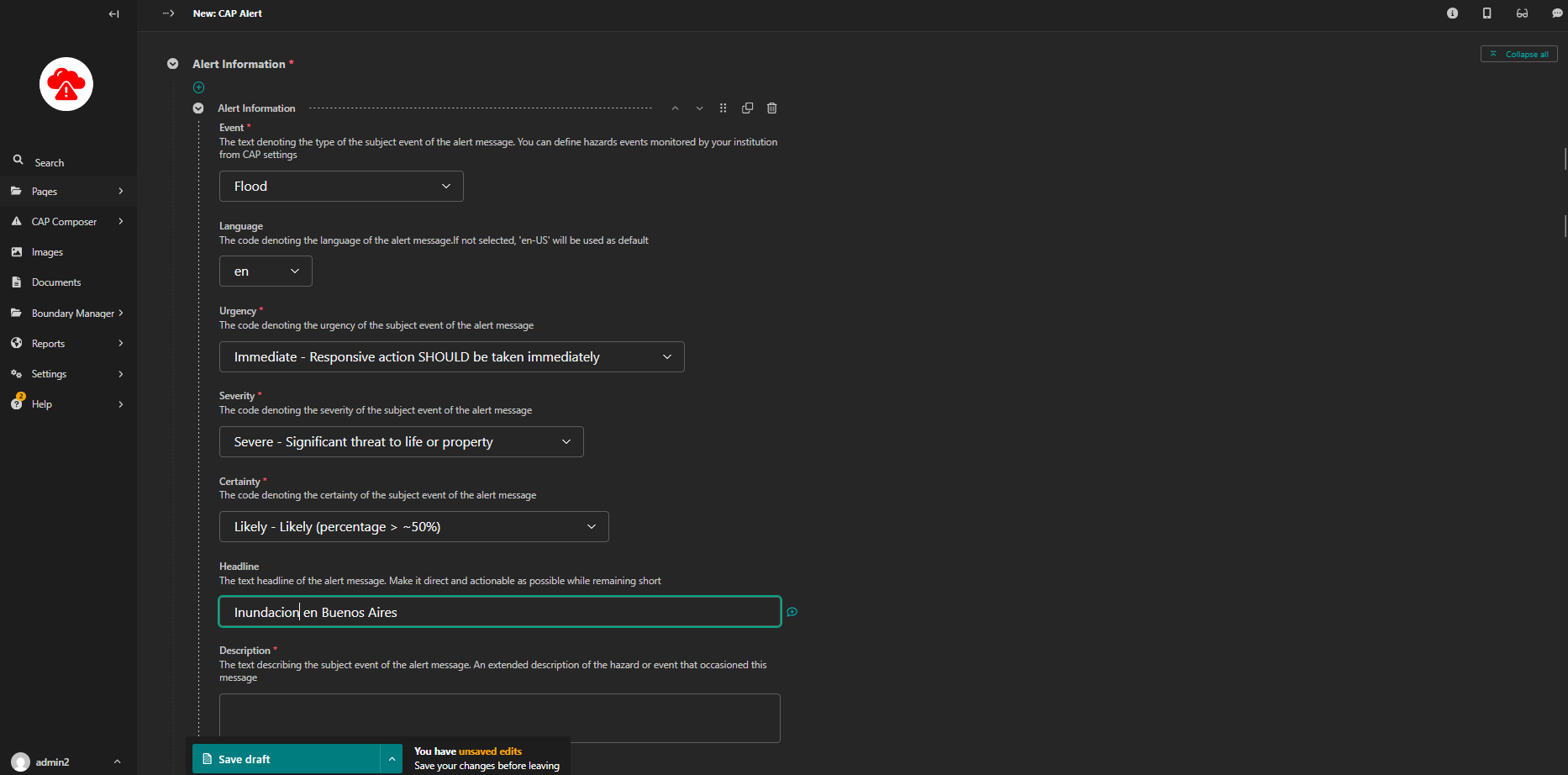1568x775 pixels.
Task: Click the red cloud alert logo
Action: pyautogui.click(x=66, y=84)
